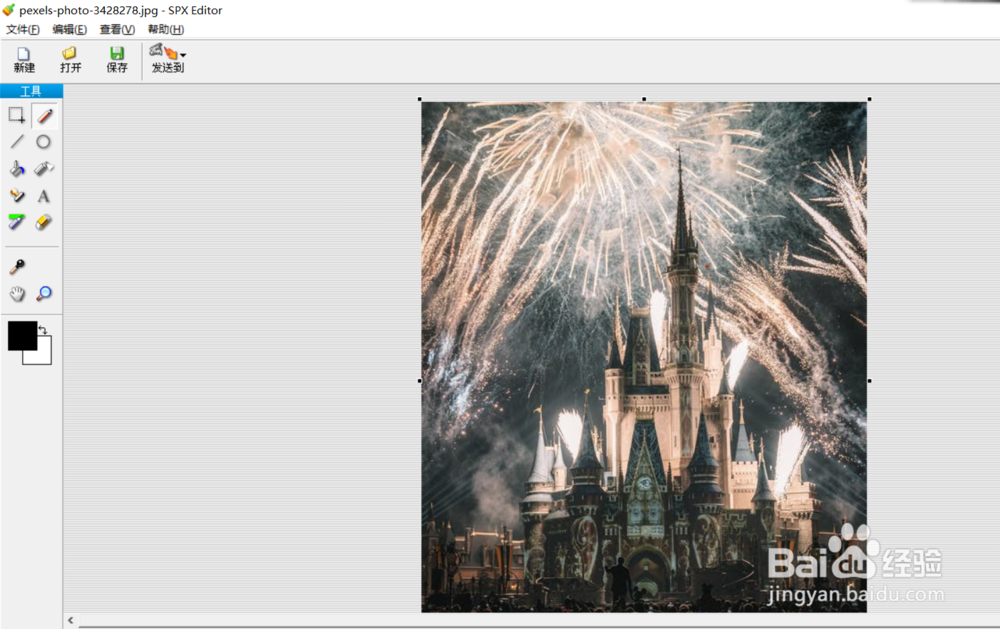Select the Airbrush spray tool
Screen dimensions: 1000x629
[x=43, y=169]
